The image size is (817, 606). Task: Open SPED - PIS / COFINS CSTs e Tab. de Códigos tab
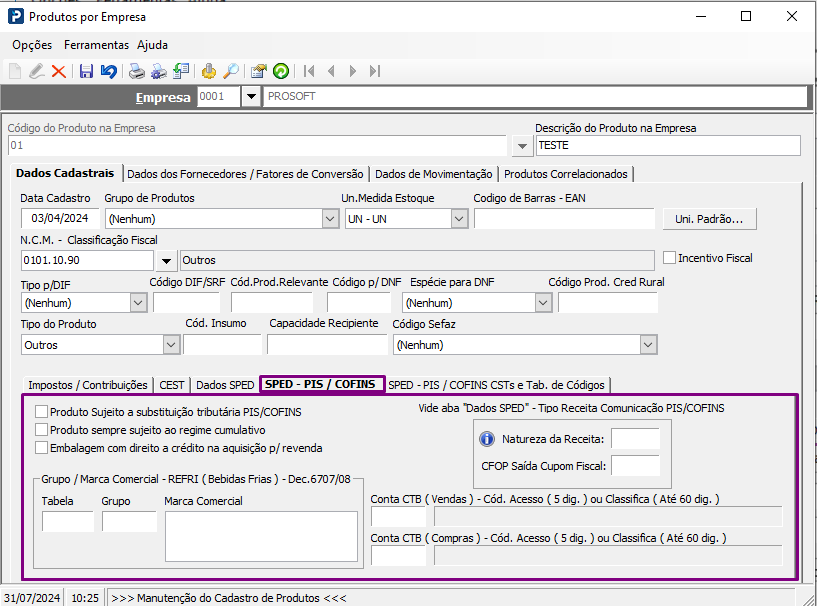(x=497, y=385)
